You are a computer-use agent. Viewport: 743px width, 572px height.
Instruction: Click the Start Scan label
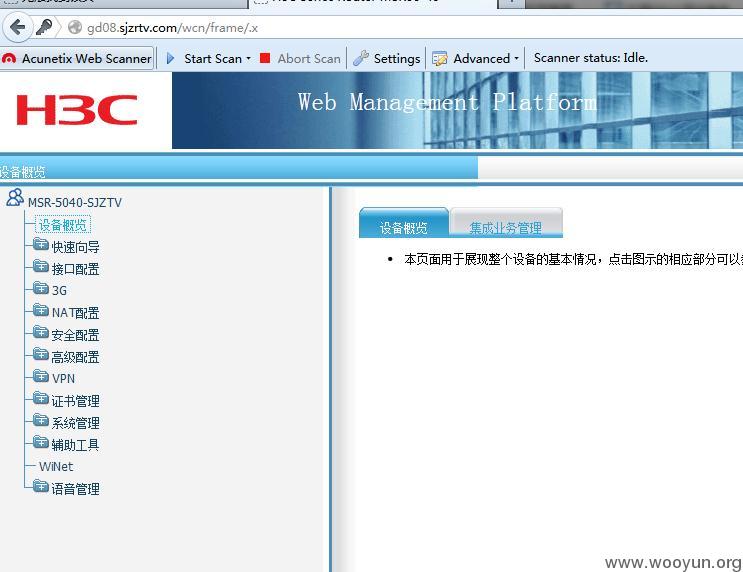pos(213,59)
